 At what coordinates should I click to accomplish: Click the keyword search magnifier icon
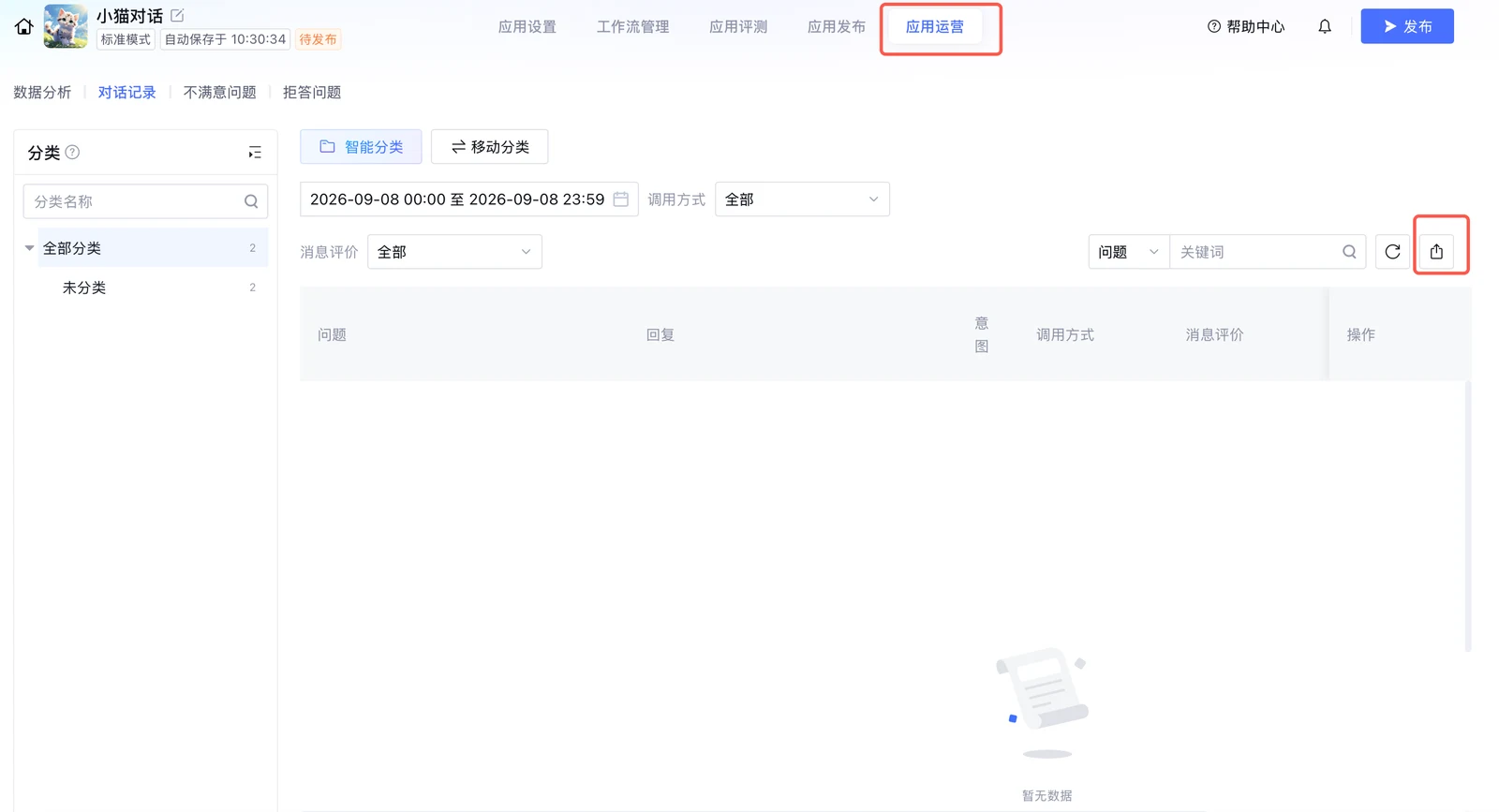[1349, 252]
